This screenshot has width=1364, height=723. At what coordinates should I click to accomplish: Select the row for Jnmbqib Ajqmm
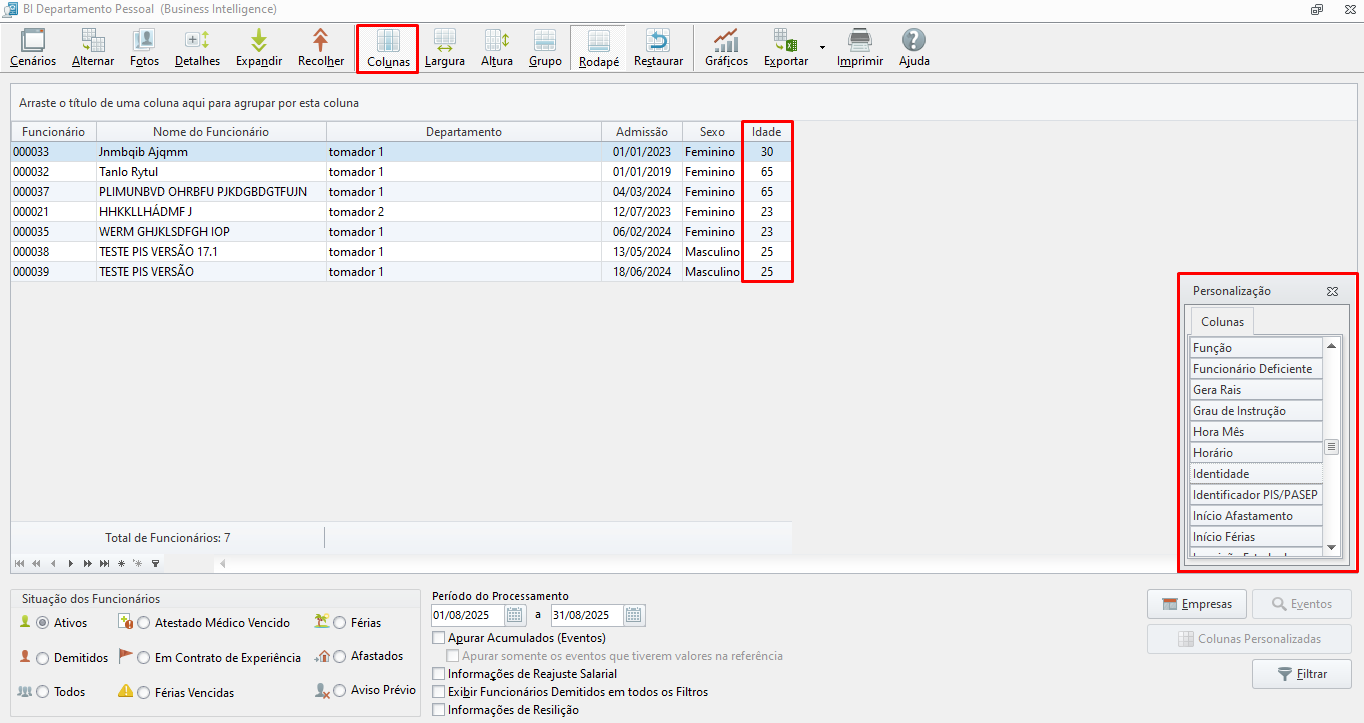(401, 152)
